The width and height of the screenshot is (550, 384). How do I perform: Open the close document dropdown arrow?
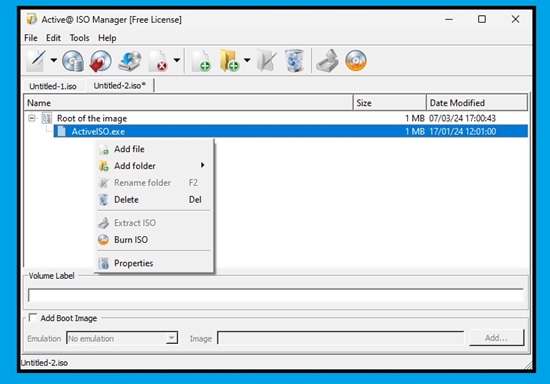tap(177, 60)
